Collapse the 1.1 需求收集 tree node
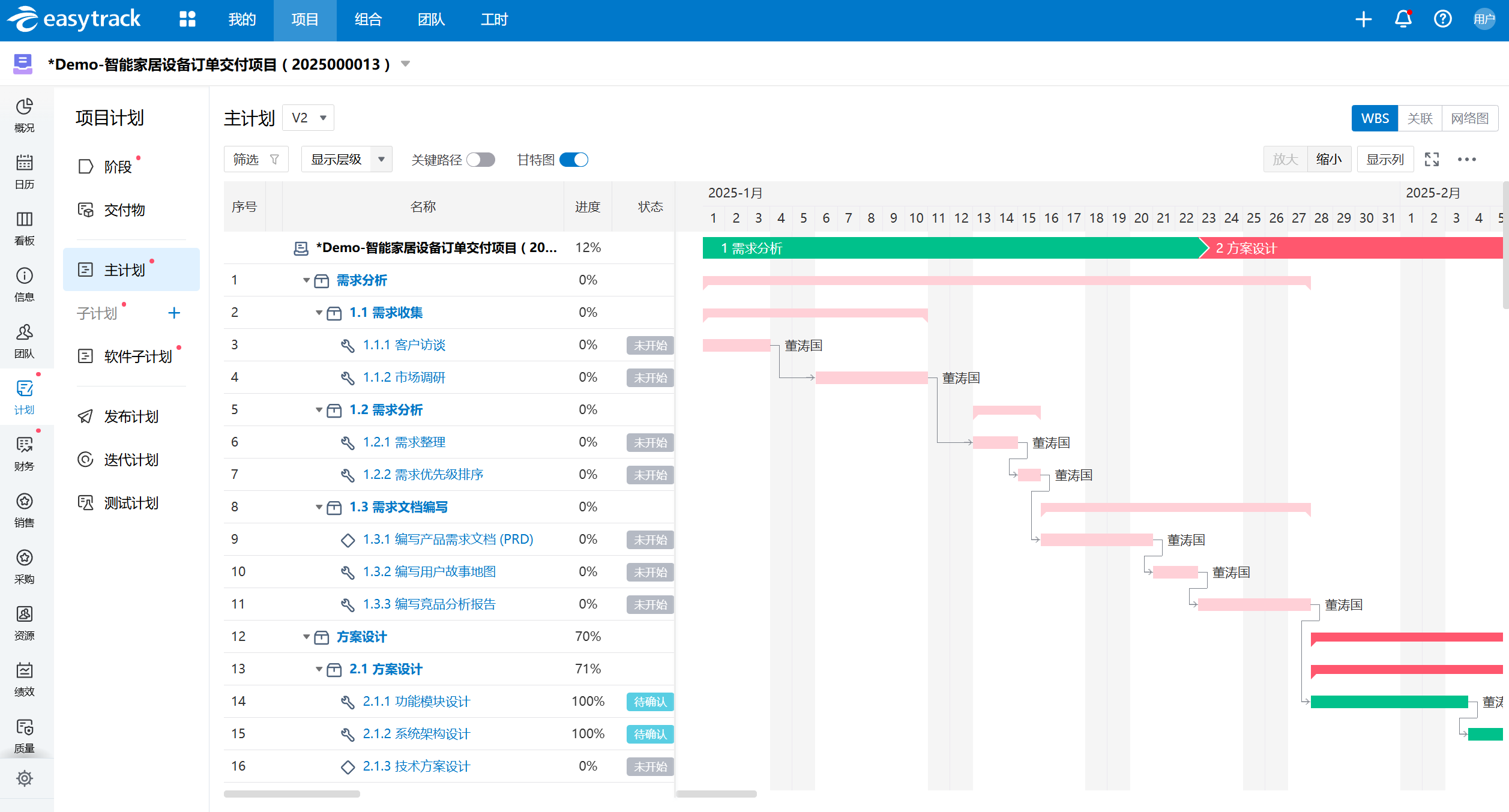1509x812 pixels. (319, 313)
